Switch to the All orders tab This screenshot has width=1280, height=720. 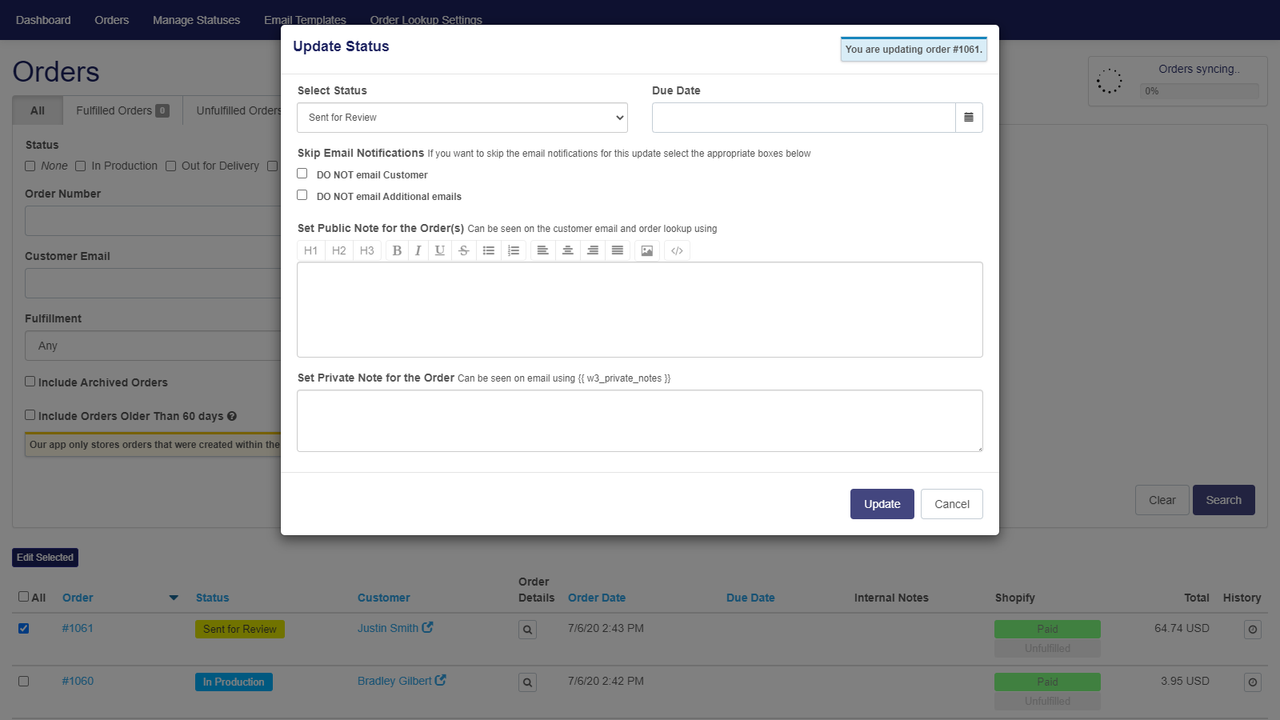coord(38,110)
